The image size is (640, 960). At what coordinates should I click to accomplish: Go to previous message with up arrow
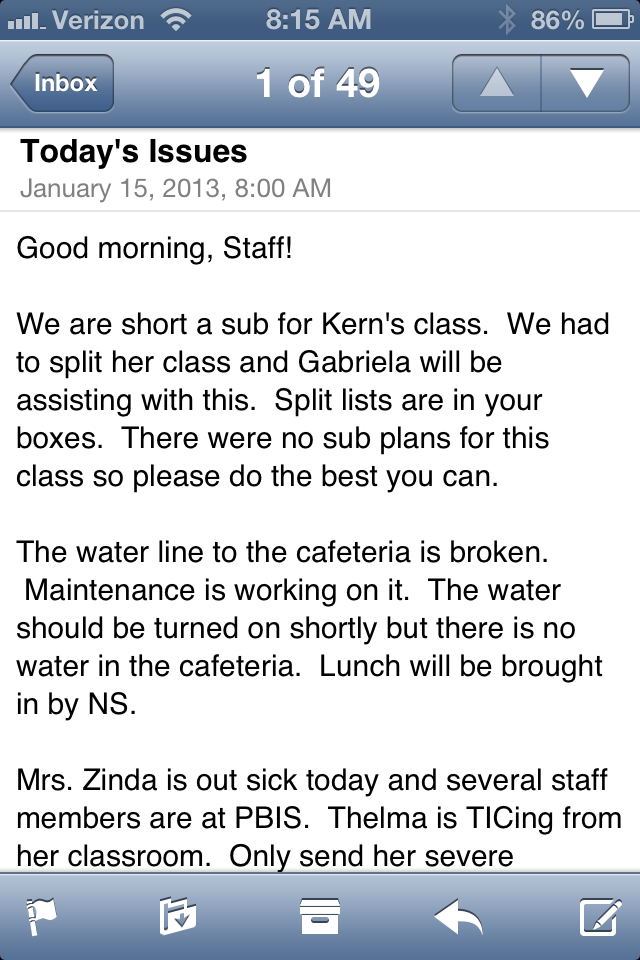point(497,83)
